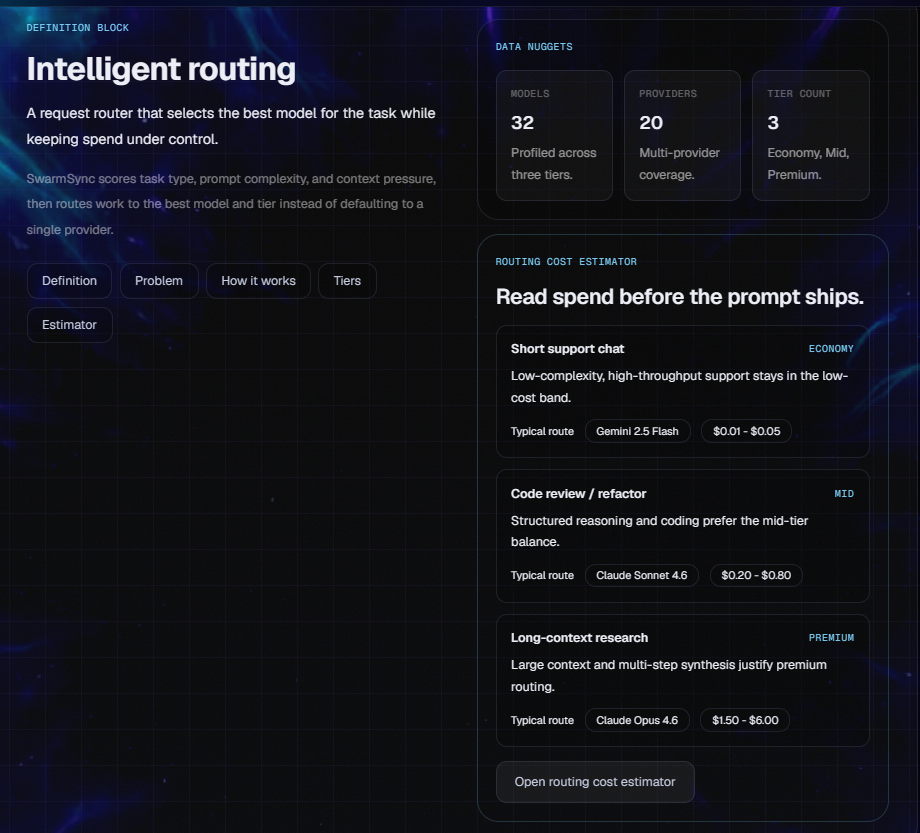
Task: Click the 'Profiled across three tiers.' text
Action: tap(553, 164)
